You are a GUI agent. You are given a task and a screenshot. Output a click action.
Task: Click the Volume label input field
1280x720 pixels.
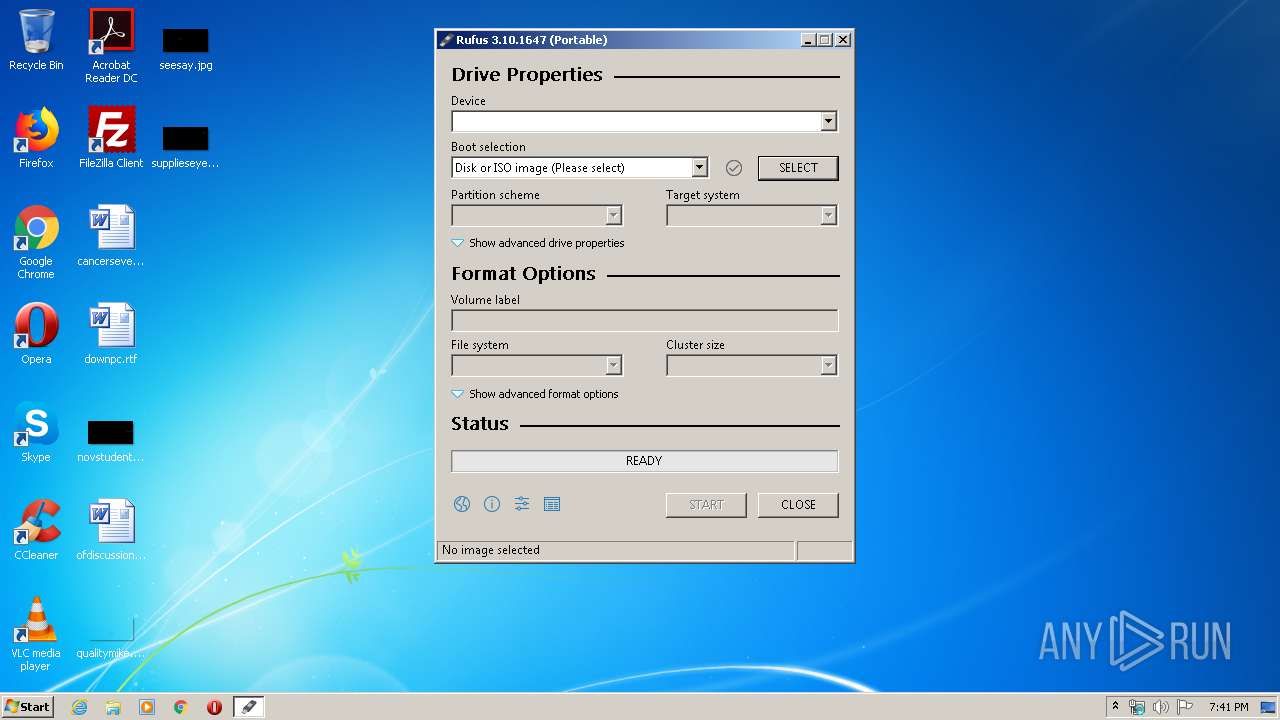[x=644, y=320]
